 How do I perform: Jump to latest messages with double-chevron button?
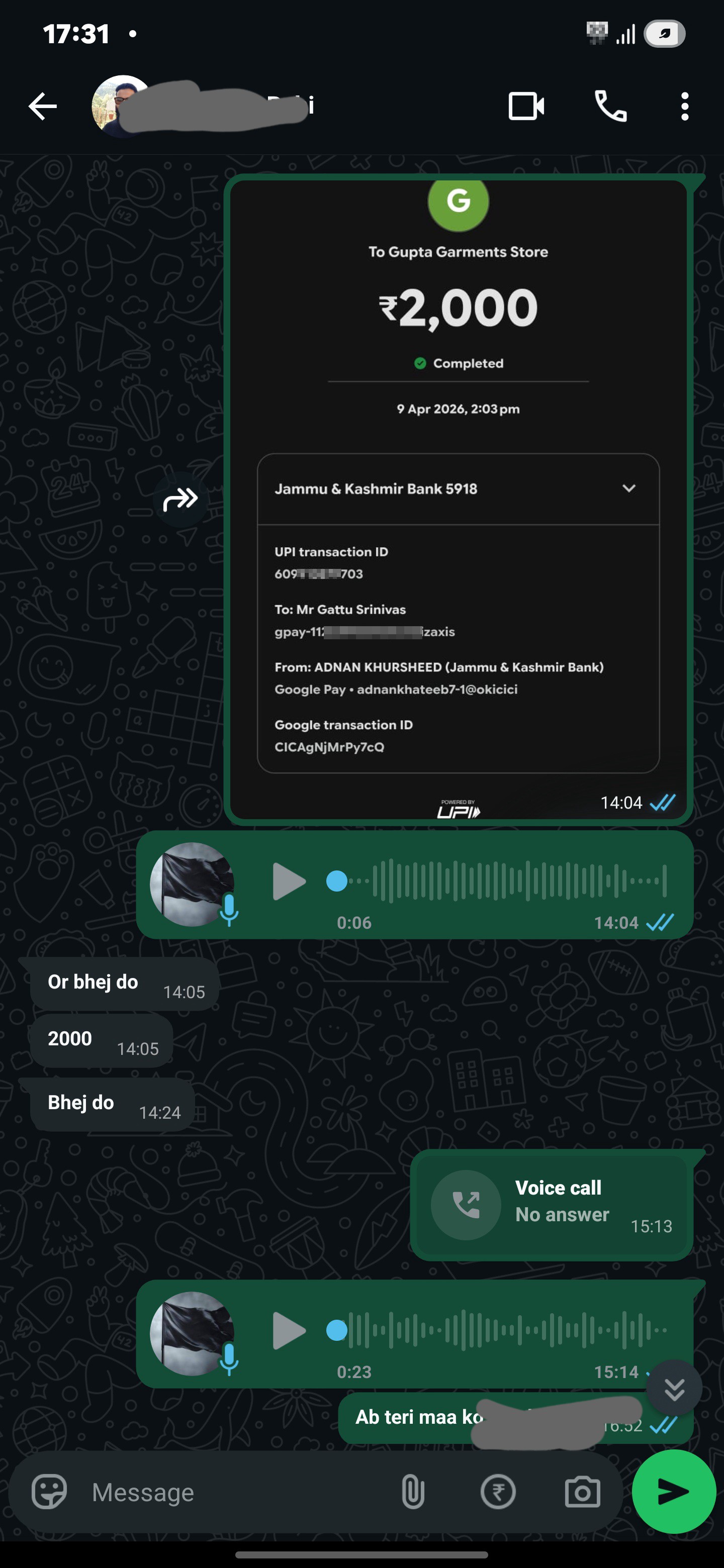pyautogui.click(x=674, y=1389)
